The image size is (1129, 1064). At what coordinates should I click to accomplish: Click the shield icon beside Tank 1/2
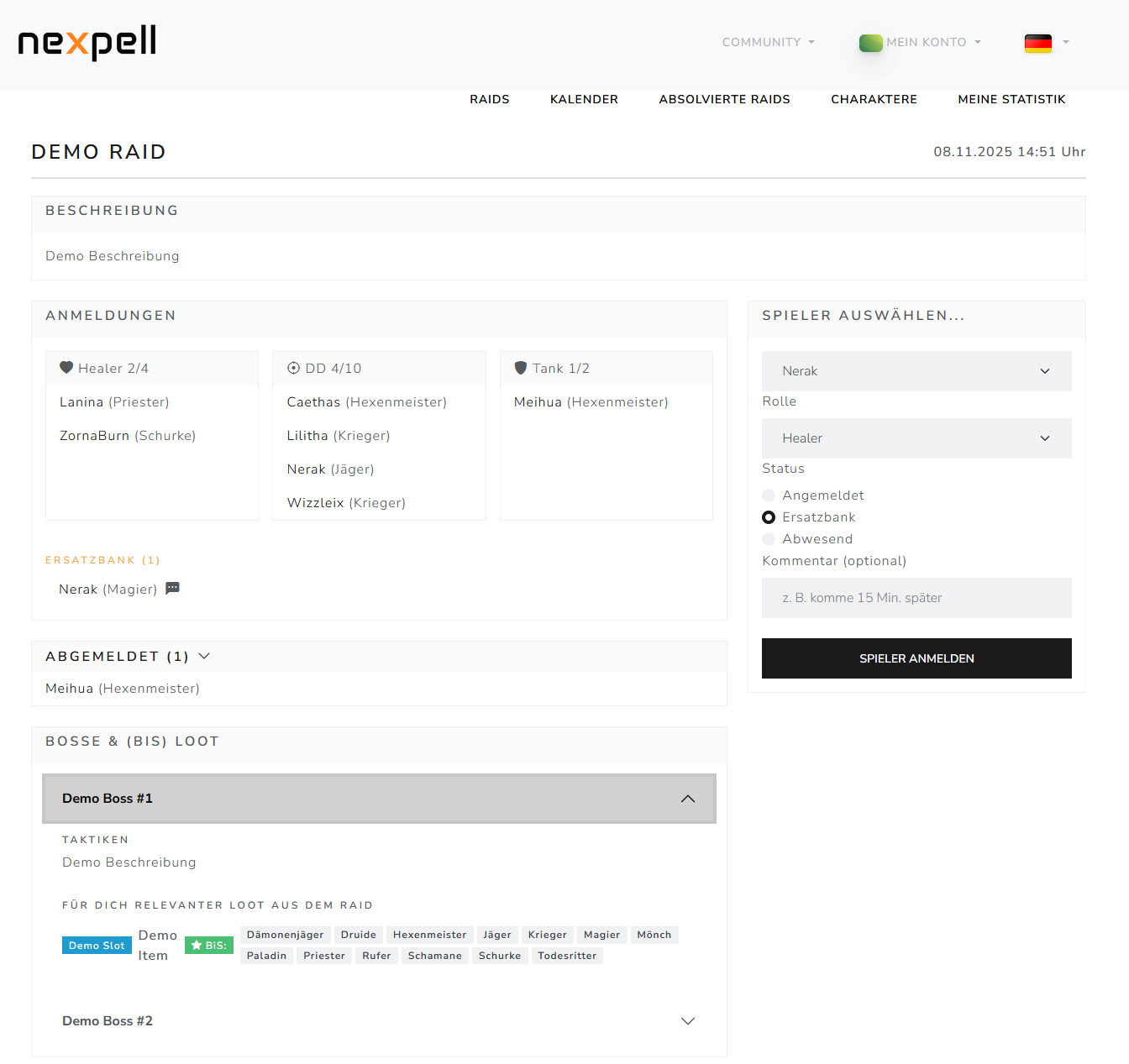(521, 367)
